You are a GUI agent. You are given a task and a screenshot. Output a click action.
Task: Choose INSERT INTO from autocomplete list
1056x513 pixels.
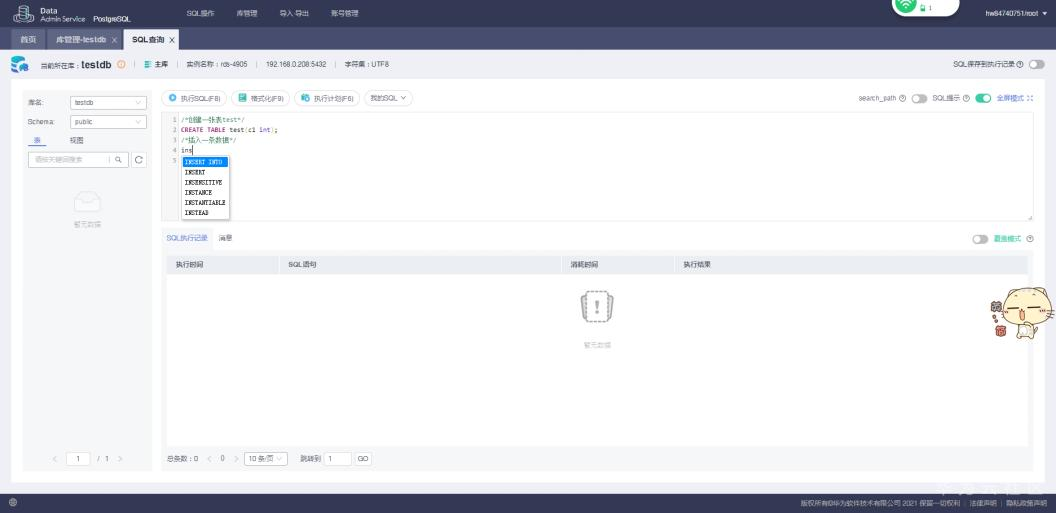205,162
